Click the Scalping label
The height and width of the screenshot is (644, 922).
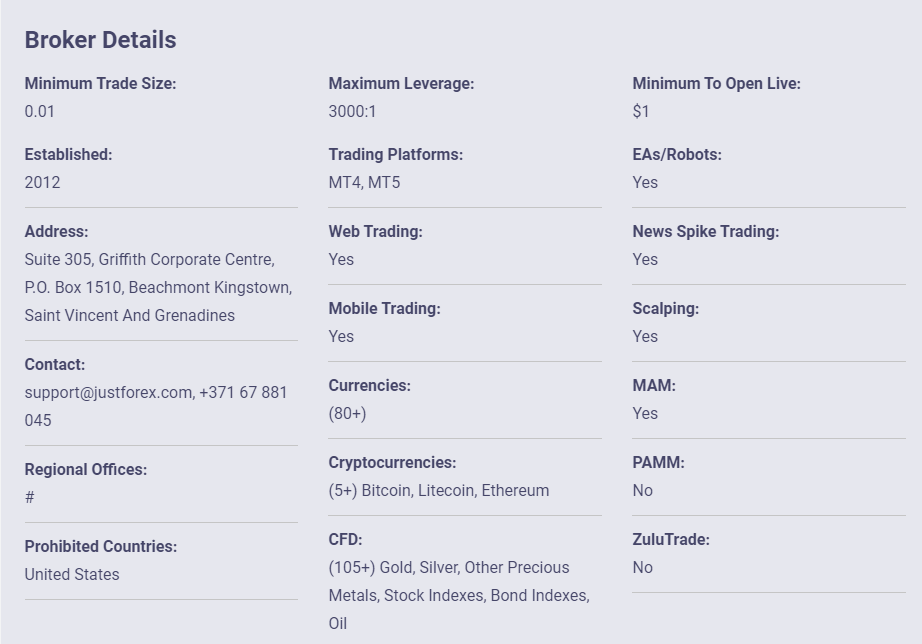point(666,309)
